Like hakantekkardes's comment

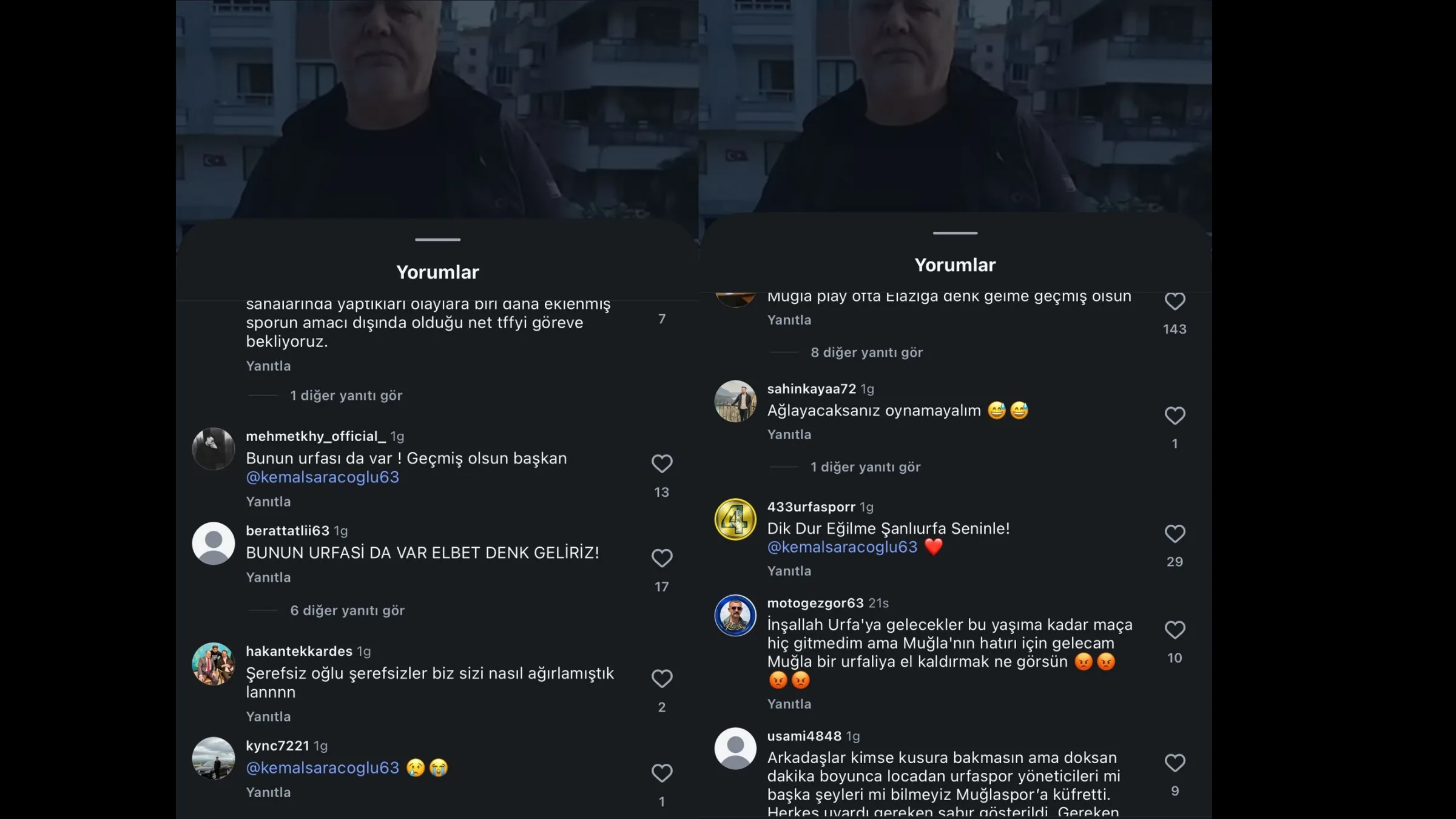click(662, 678)
